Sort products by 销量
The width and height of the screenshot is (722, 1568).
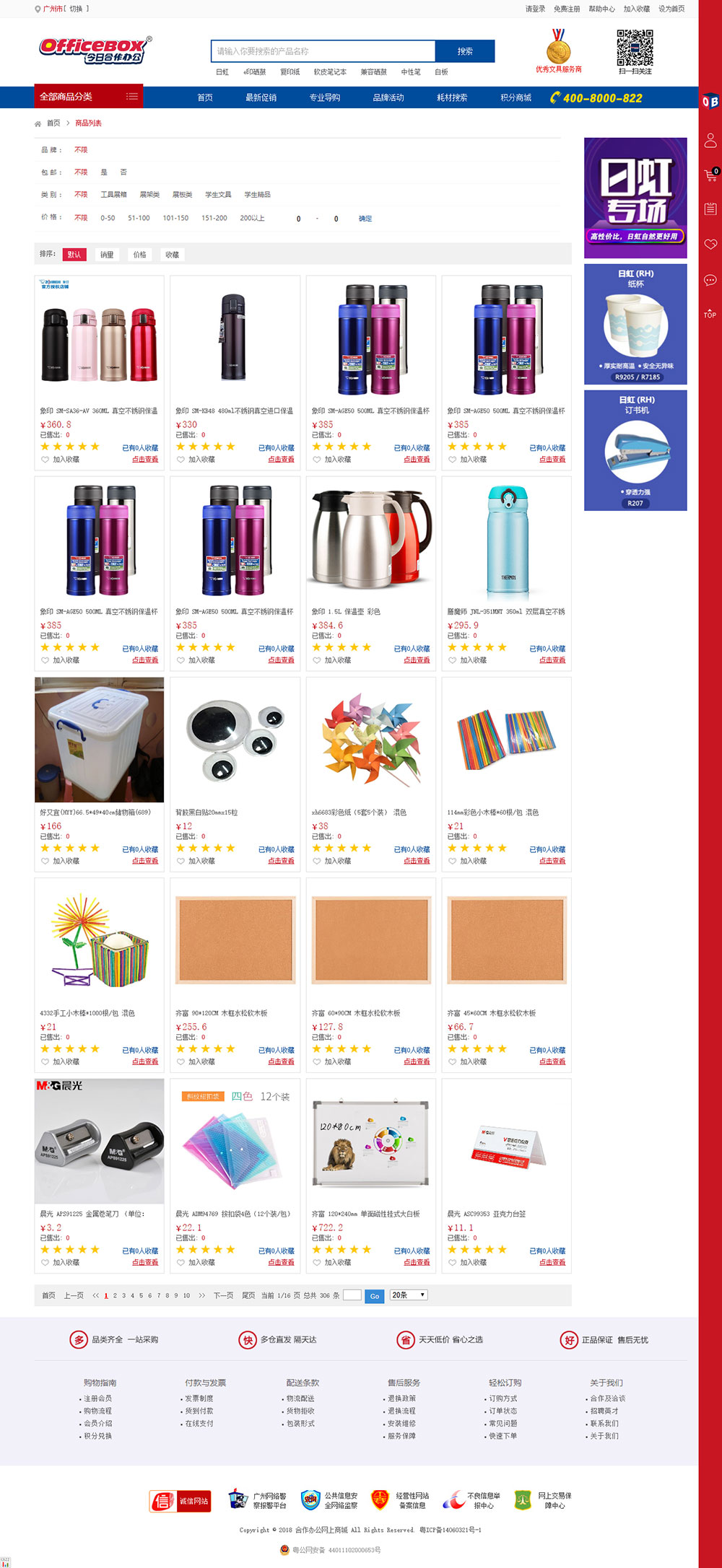(x=107, y=255)
